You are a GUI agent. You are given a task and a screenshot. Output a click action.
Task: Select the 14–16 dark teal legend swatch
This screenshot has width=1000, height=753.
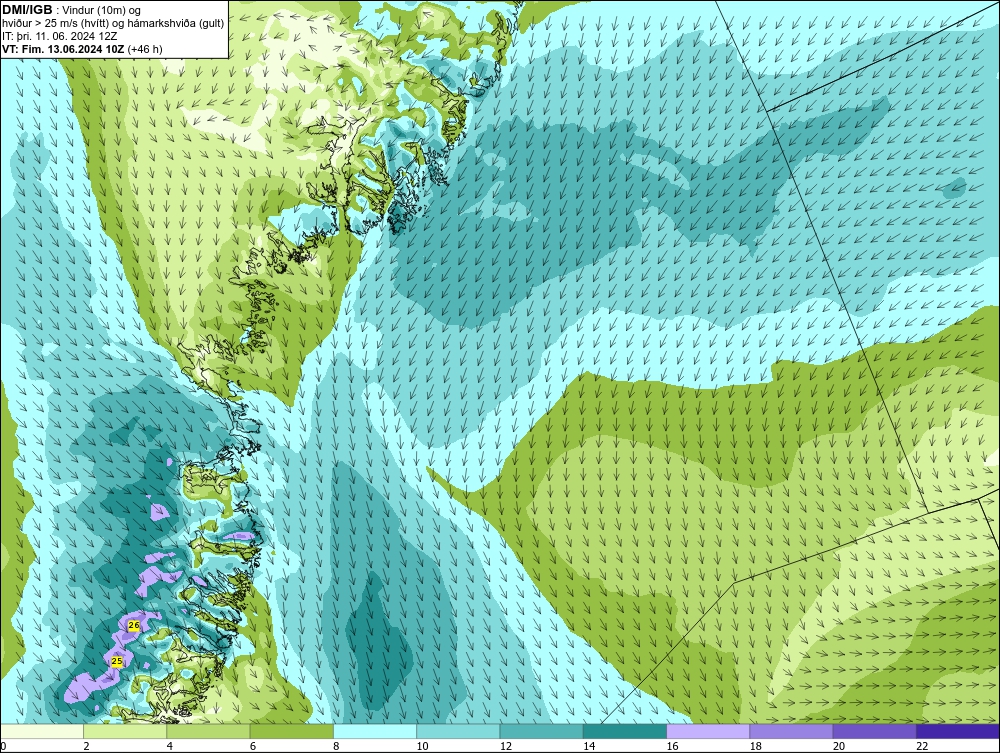[625, 731]
